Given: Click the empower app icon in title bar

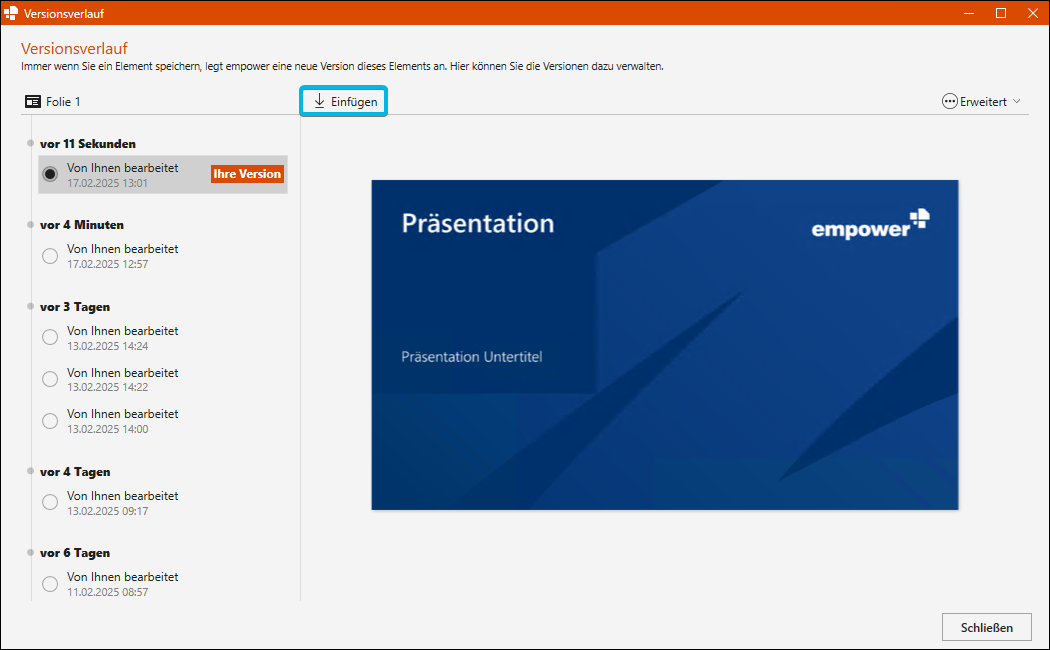Looking at the screenshot, I should (11, 13).
